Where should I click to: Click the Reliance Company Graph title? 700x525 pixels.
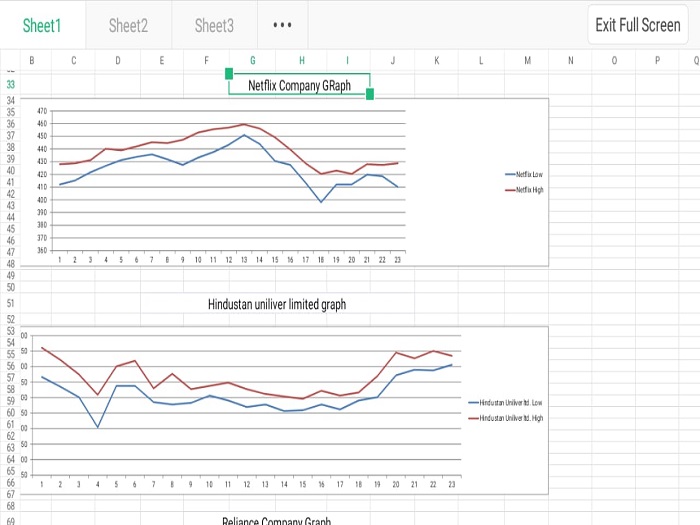(277, 520)
